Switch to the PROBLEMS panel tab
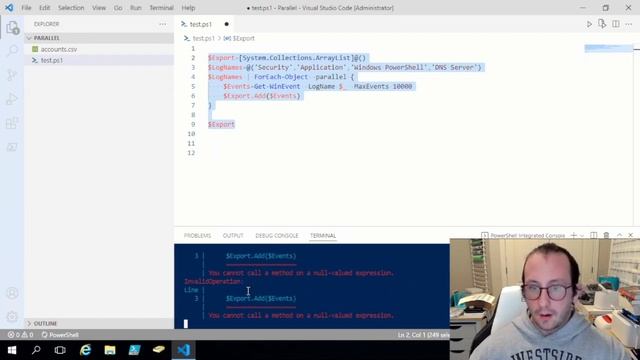 point(198,236)
